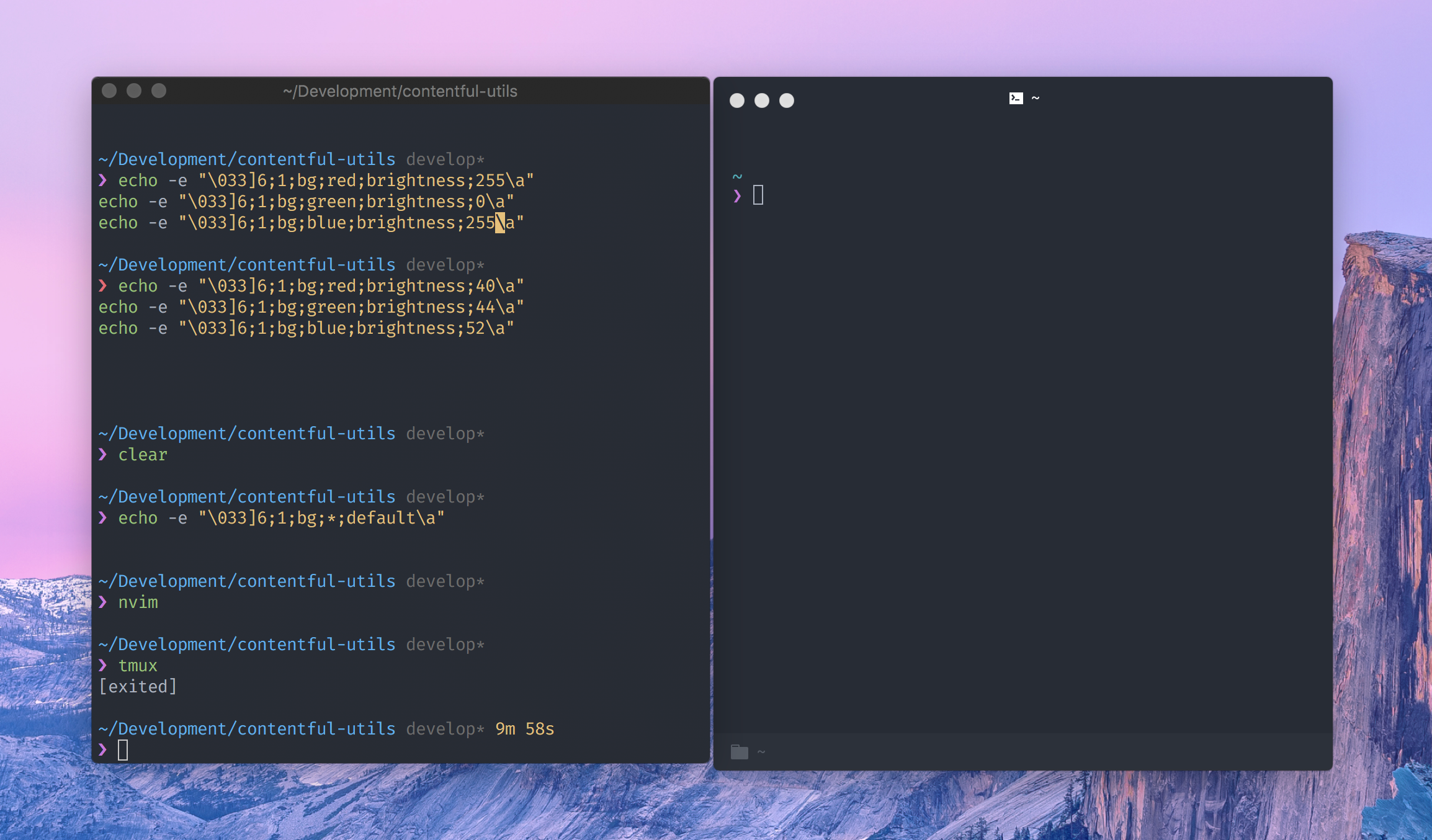1432x840 pixels.
Task: Click the echo command setting bg to default
Action: (280, 518)
